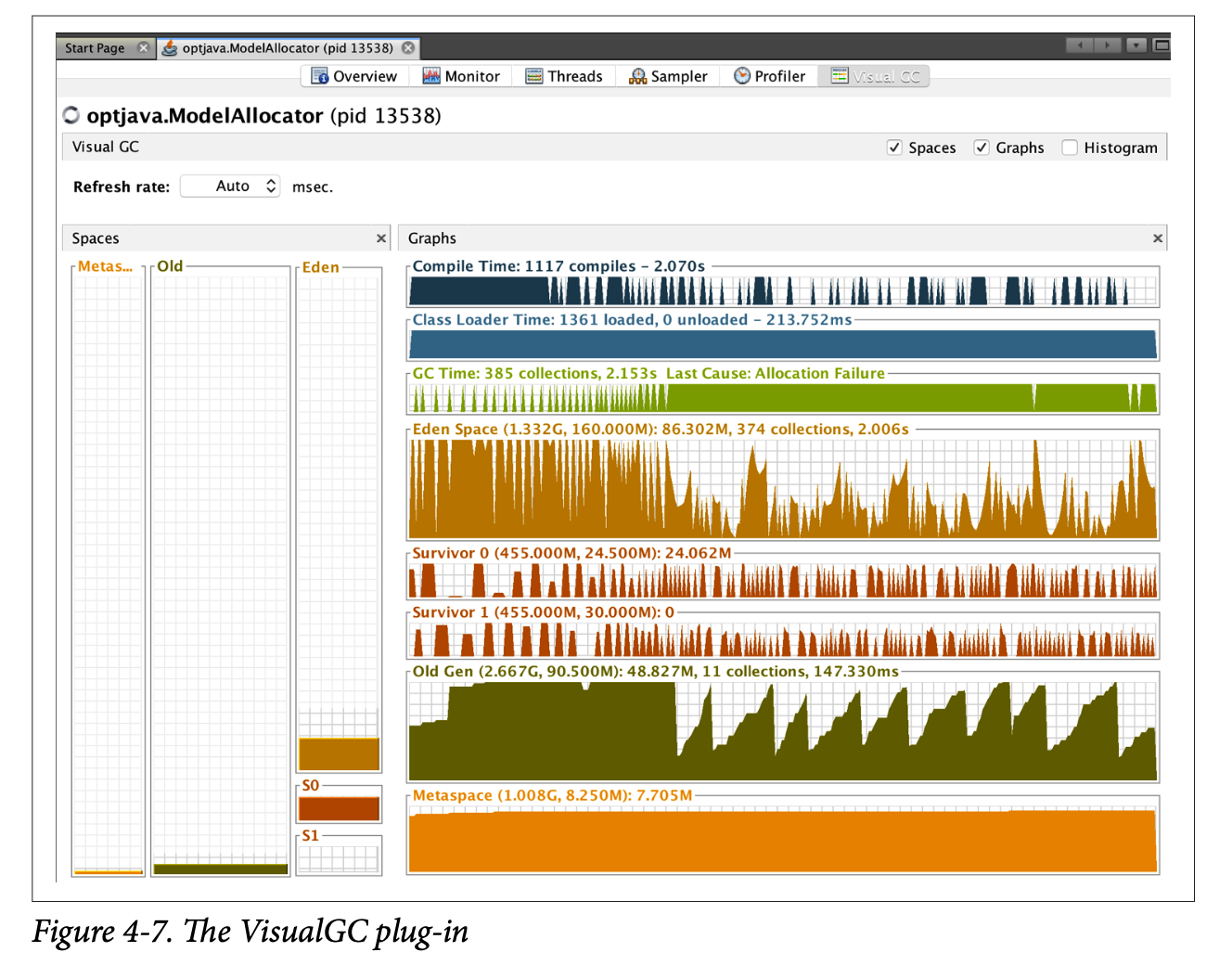Open the Overview tab
This screenshot has height=965, width=1232.
(354, 76)
